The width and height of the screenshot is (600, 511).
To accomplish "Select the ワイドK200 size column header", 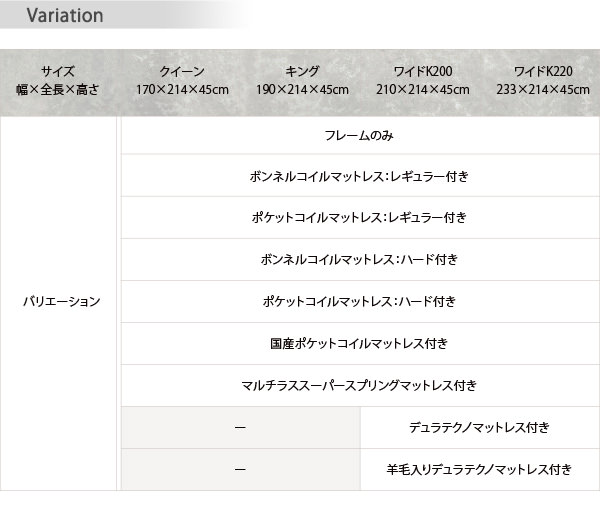I will point(422,81).
